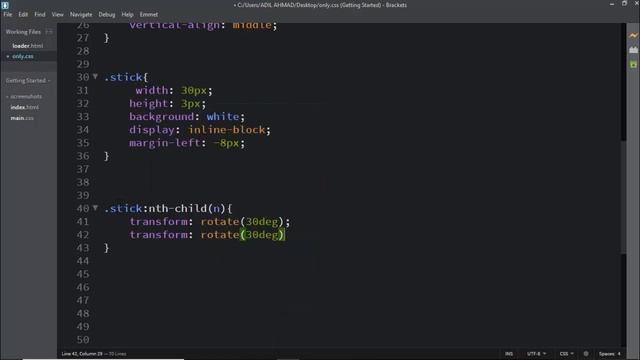Click the height property on line 32
Viewport: 640px width, 360px height.
(x=149, y=104)
